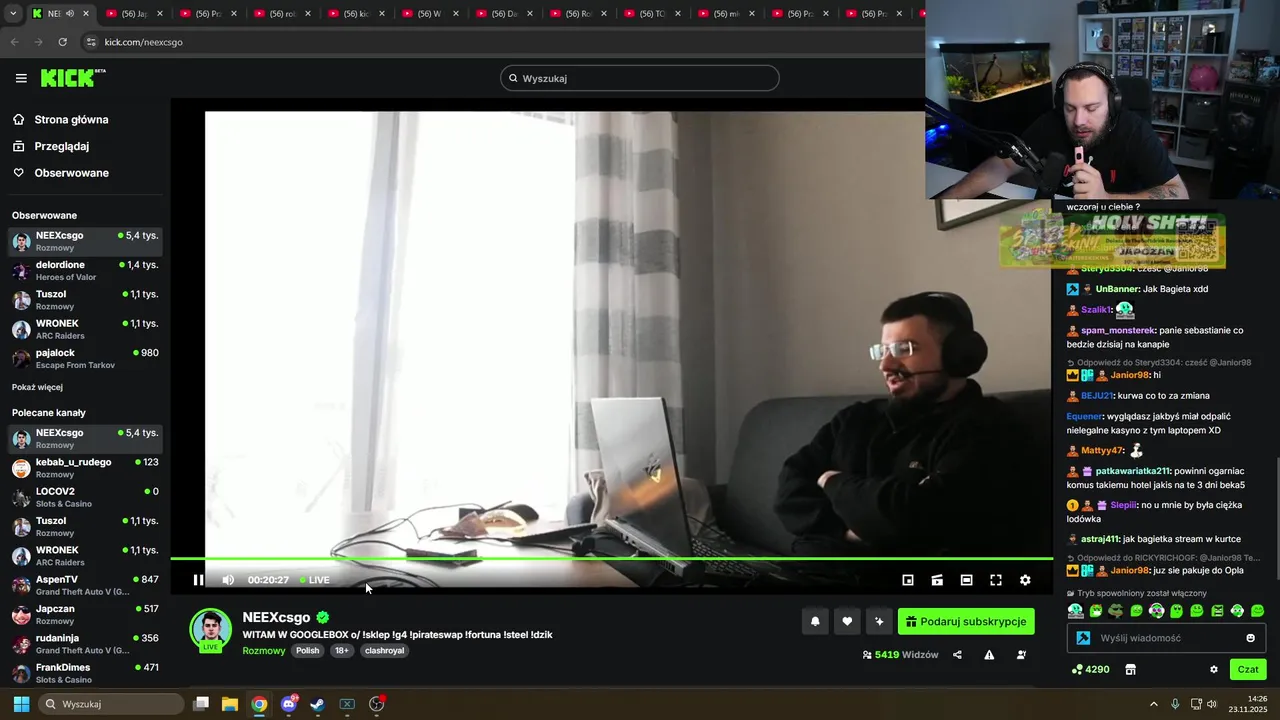Open the clip creation icon

(x=937, y=580)
